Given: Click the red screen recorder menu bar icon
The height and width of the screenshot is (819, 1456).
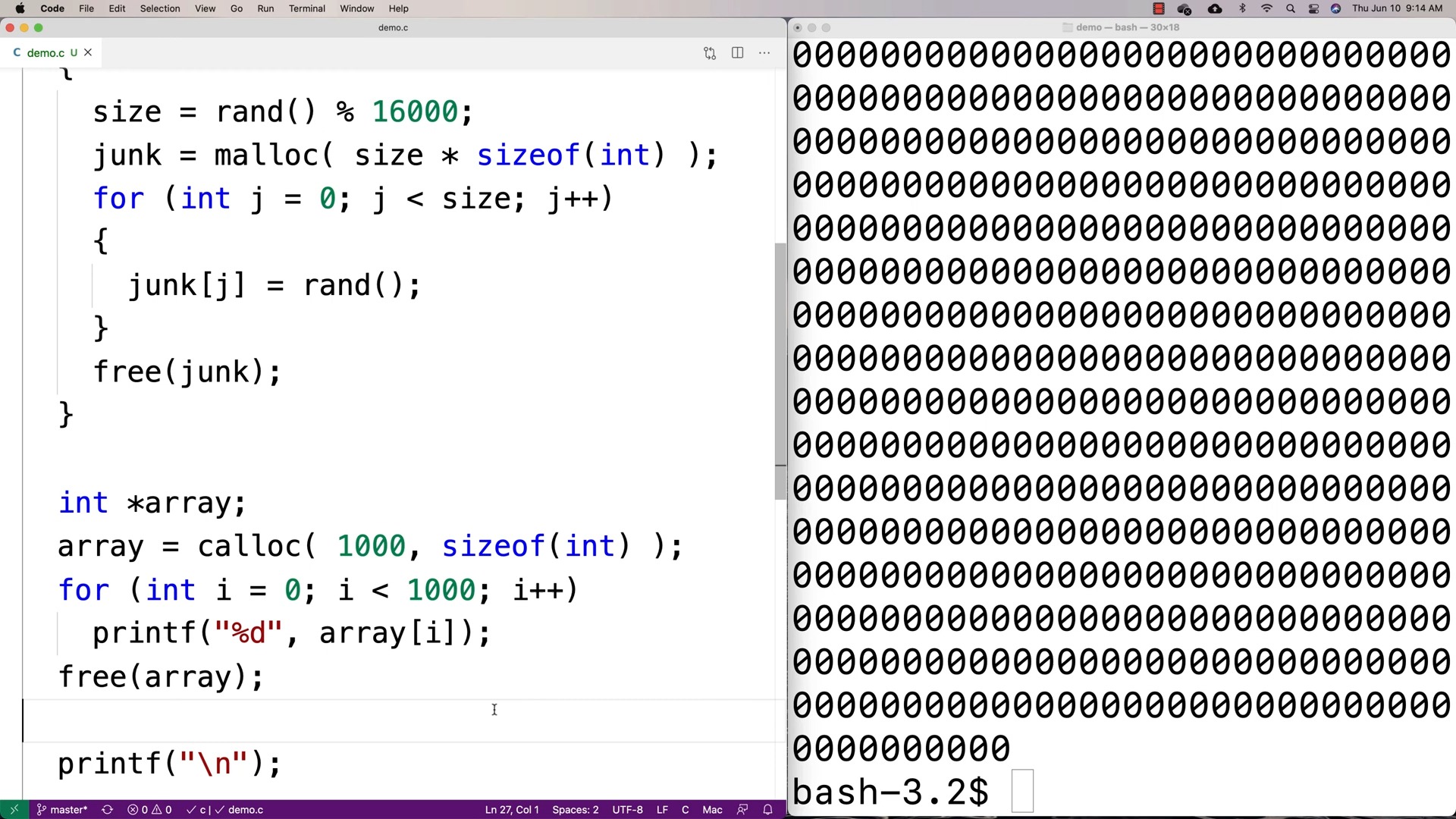Looking at the screenshot, I should [1158, 8].
